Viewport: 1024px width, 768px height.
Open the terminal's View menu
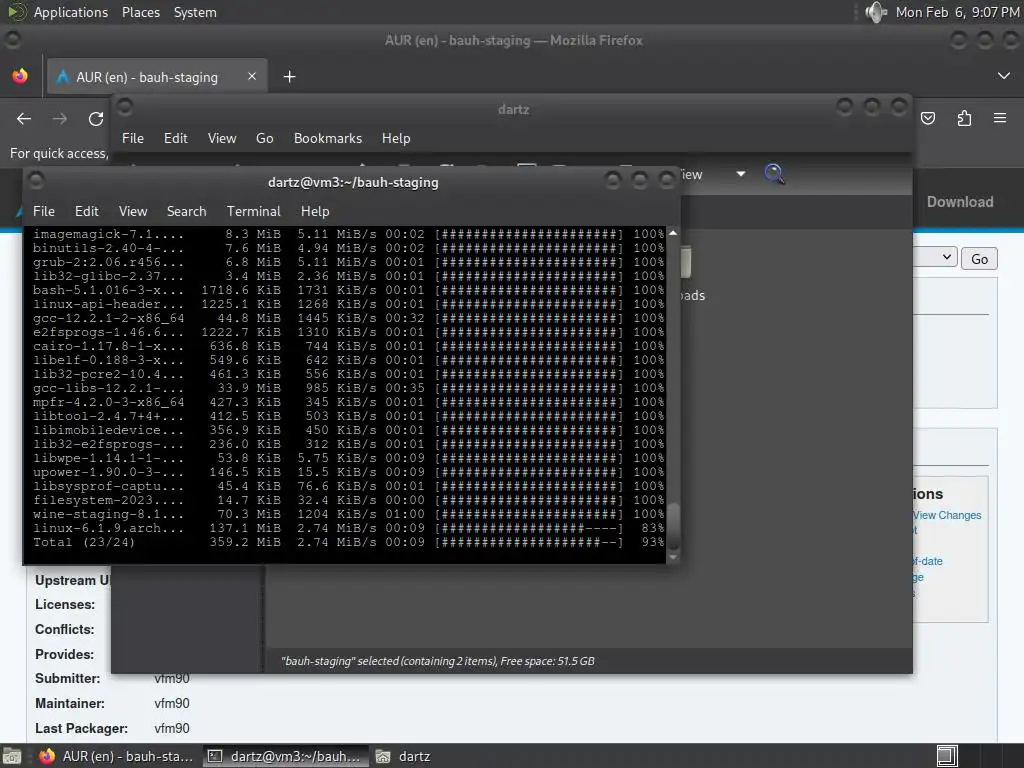(x=133, y=211)
